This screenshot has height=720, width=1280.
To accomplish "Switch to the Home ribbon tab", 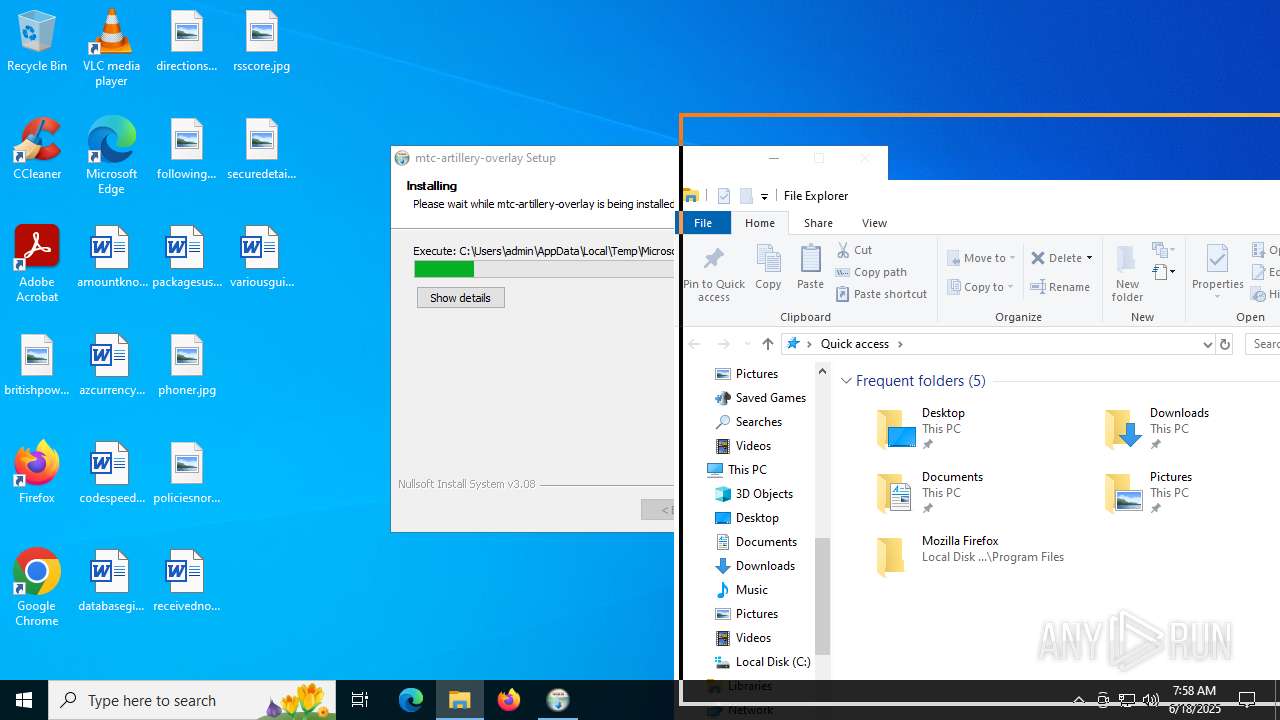I will coord(760,223).
